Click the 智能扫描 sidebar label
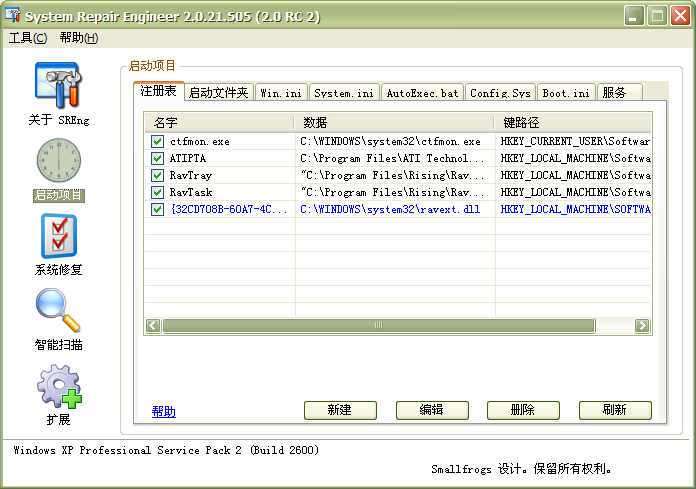 pyautogui.click(x=59, y=345)
